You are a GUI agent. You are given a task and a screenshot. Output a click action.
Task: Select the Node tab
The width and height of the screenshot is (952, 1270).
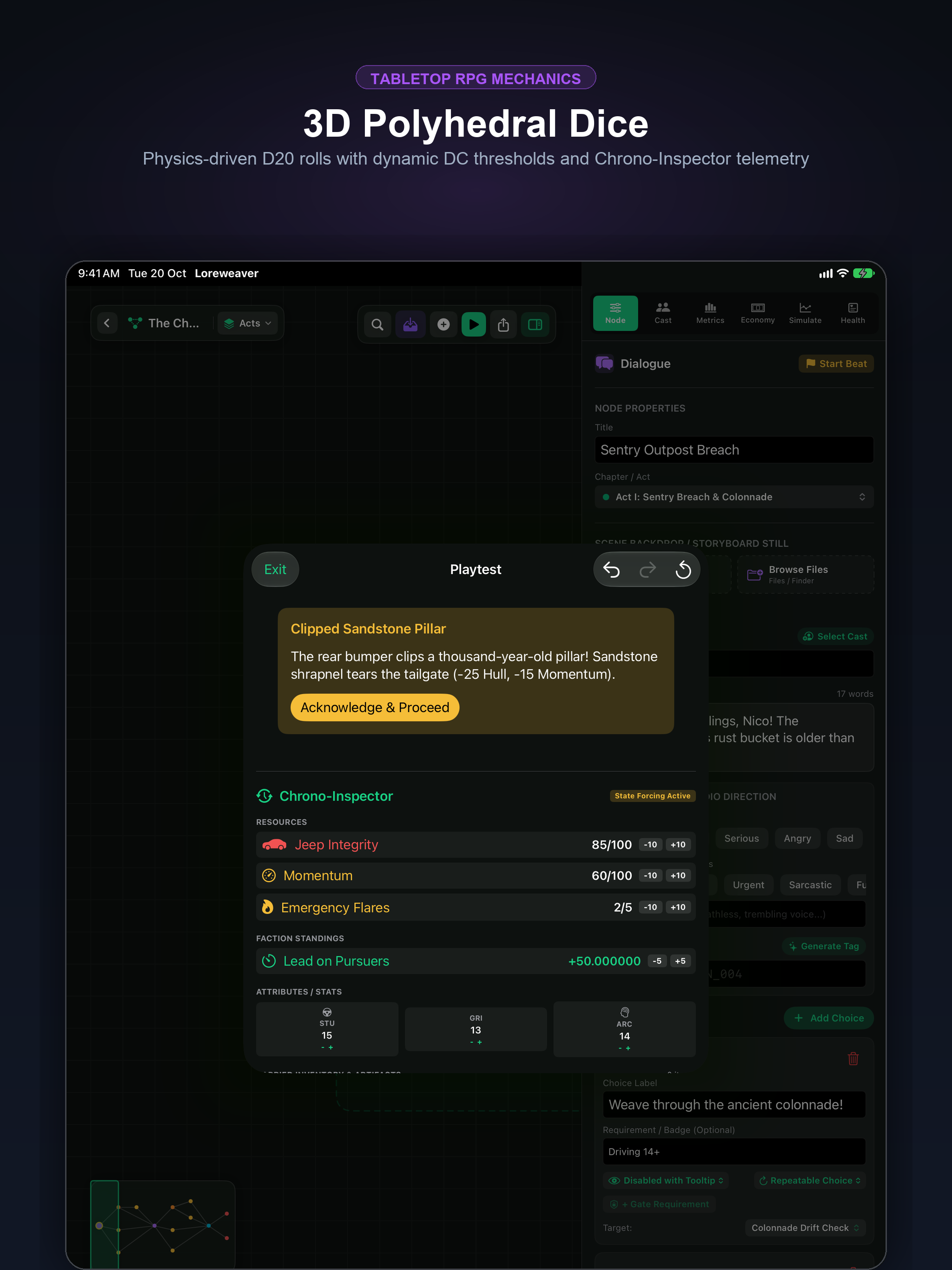click(615, 313)
